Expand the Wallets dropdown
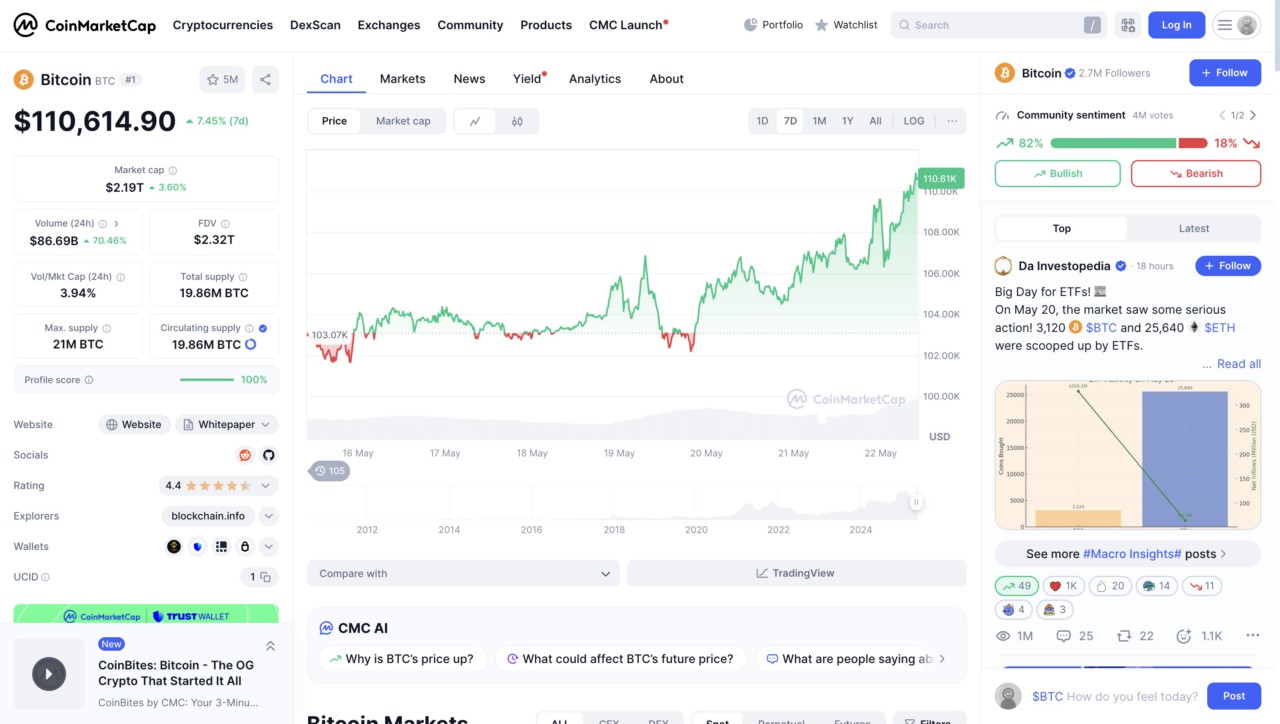The image size is (1280, 724). coord(266,546)
